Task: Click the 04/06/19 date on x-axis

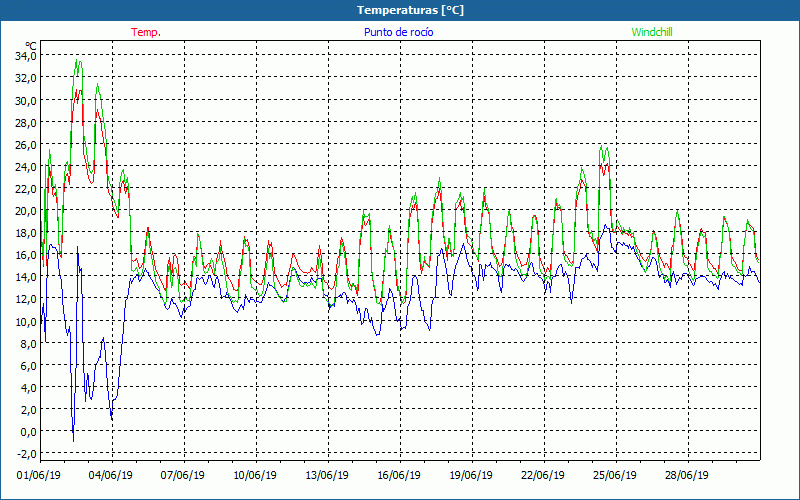Action: [112, 475]
